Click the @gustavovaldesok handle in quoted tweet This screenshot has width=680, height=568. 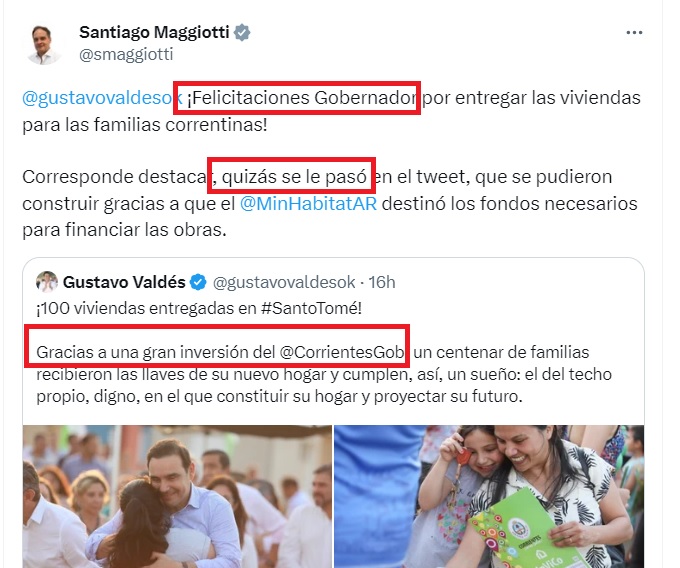[284, 282]
